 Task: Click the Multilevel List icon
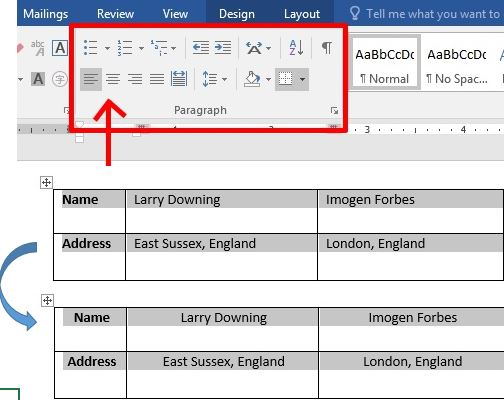pyautogui.click(x=159, y=48)
